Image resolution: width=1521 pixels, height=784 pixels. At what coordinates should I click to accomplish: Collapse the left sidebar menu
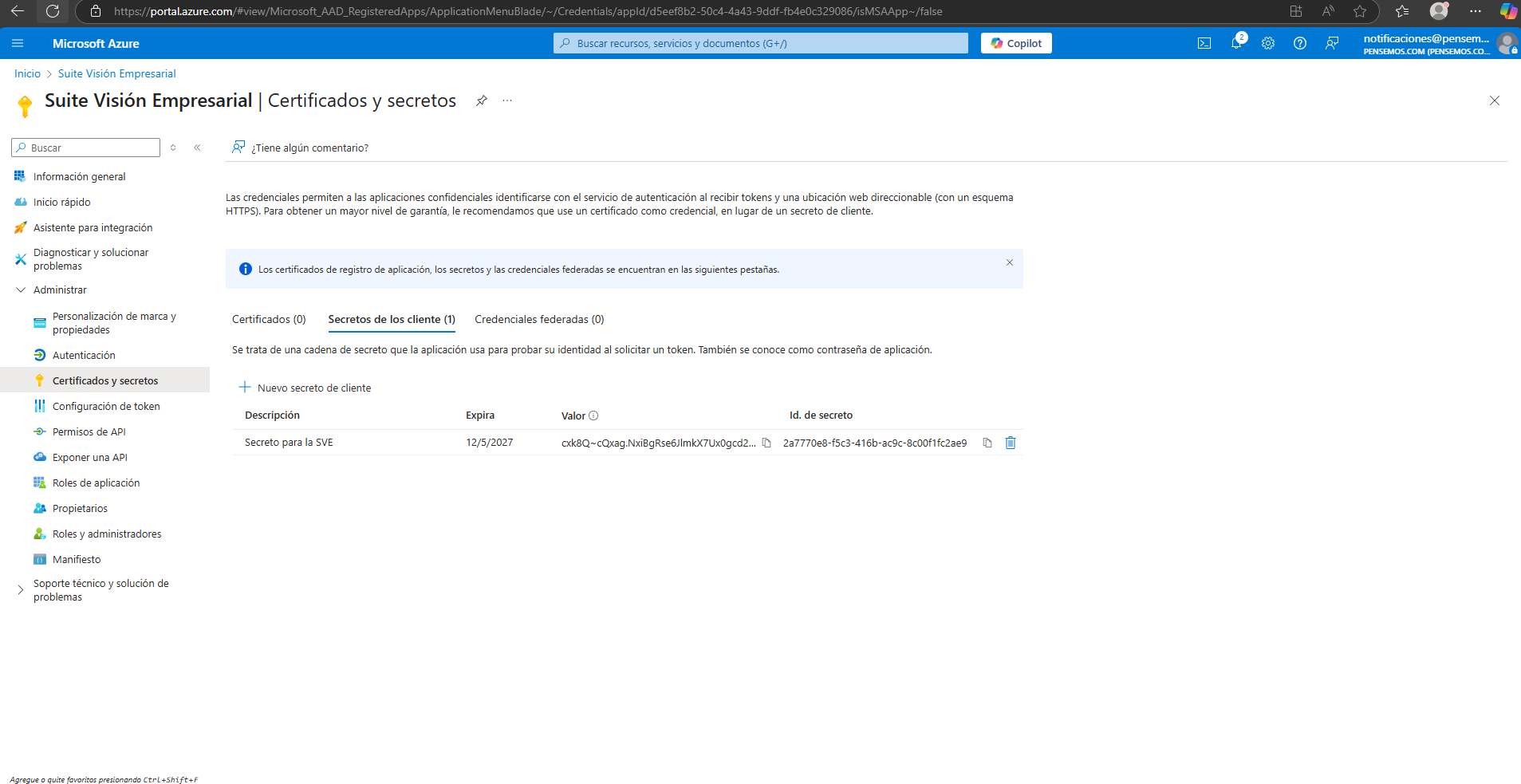[197, 148]
